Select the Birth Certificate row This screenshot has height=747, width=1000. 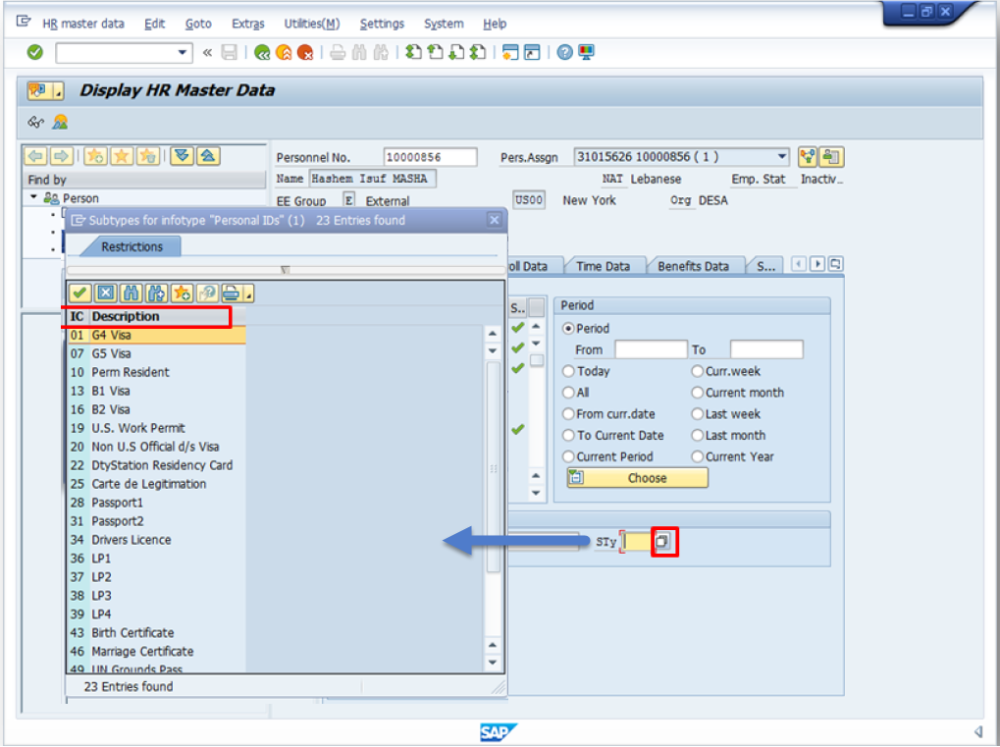point(156,633)
